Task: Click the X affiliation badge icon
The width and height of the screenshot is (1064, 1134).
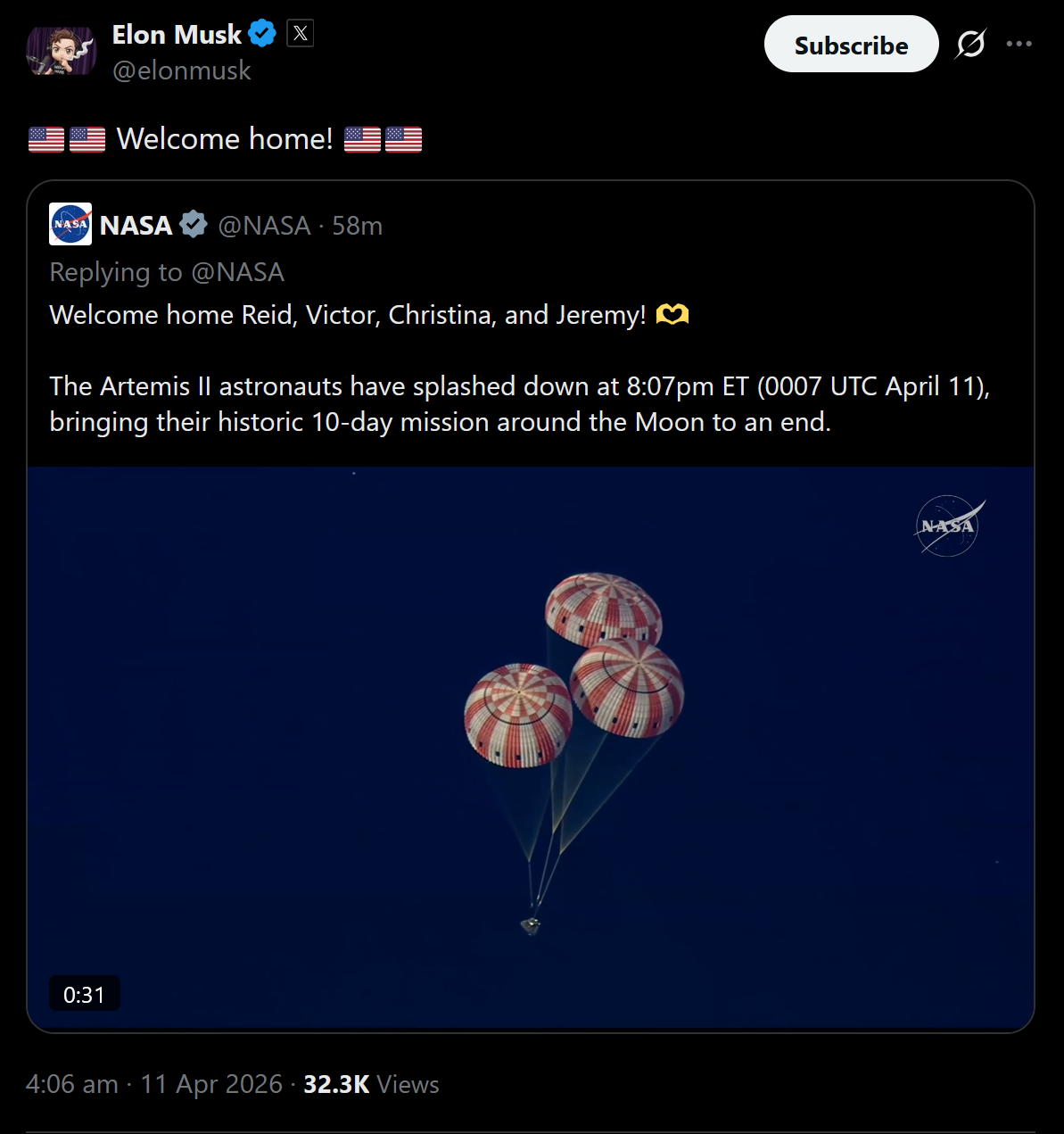Action: tap(301, 34)
